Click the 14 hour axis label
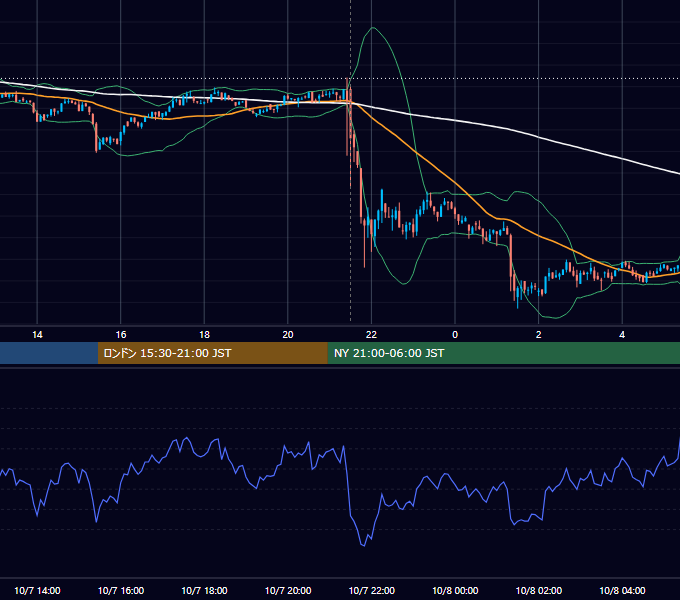680x600 pixels. click(x=37, y=335)
